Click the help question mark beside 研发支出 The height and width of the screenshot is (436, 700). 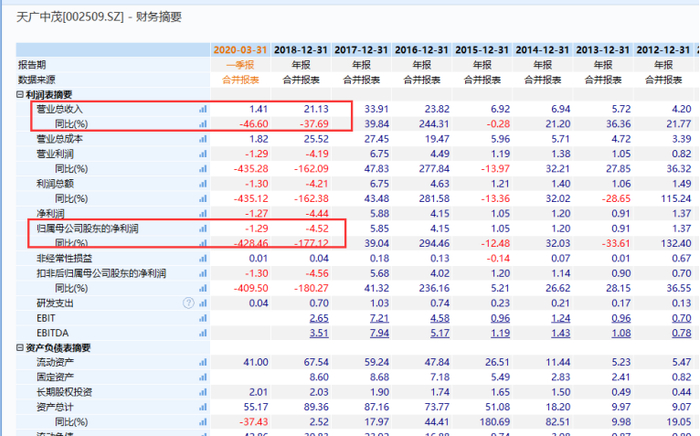pyautogui.click(x=188, y=303)
